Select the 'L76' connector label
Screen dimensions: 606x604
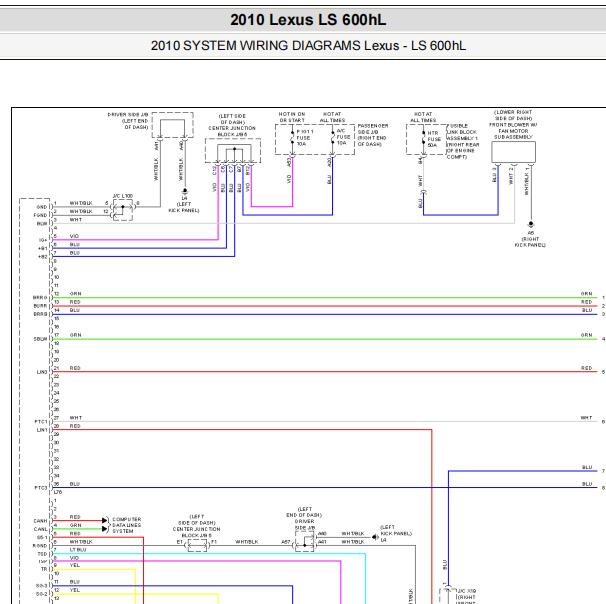tap(58, 492)
